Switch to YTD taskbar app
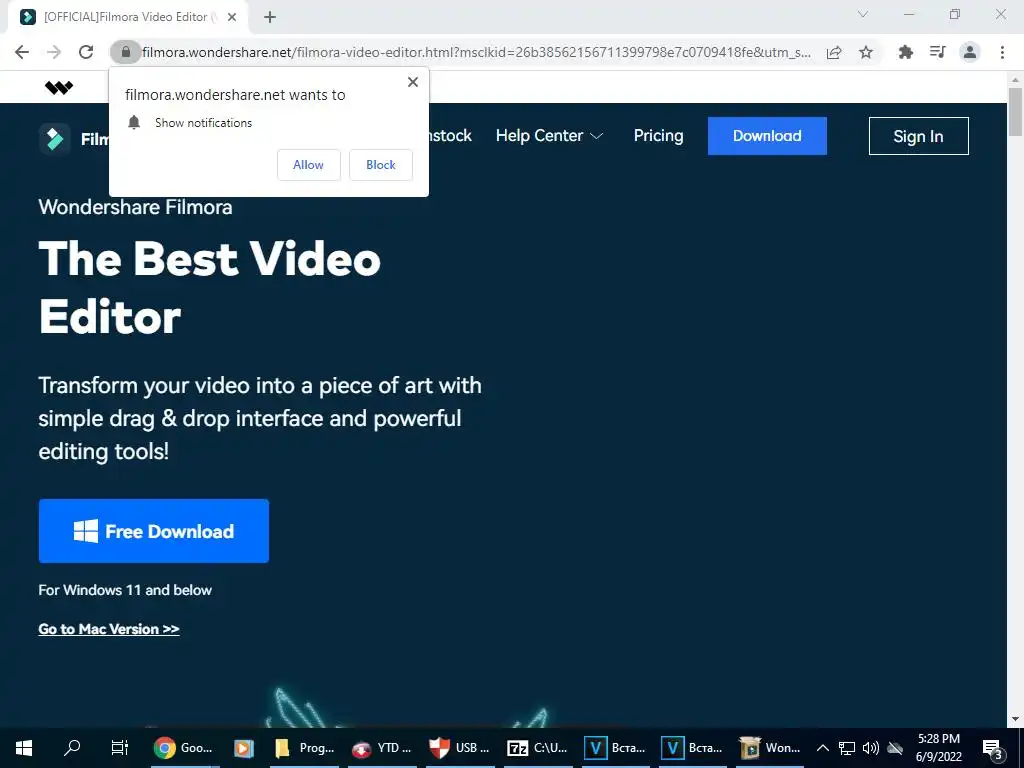The image size is (1024, 768). [381, 748]
